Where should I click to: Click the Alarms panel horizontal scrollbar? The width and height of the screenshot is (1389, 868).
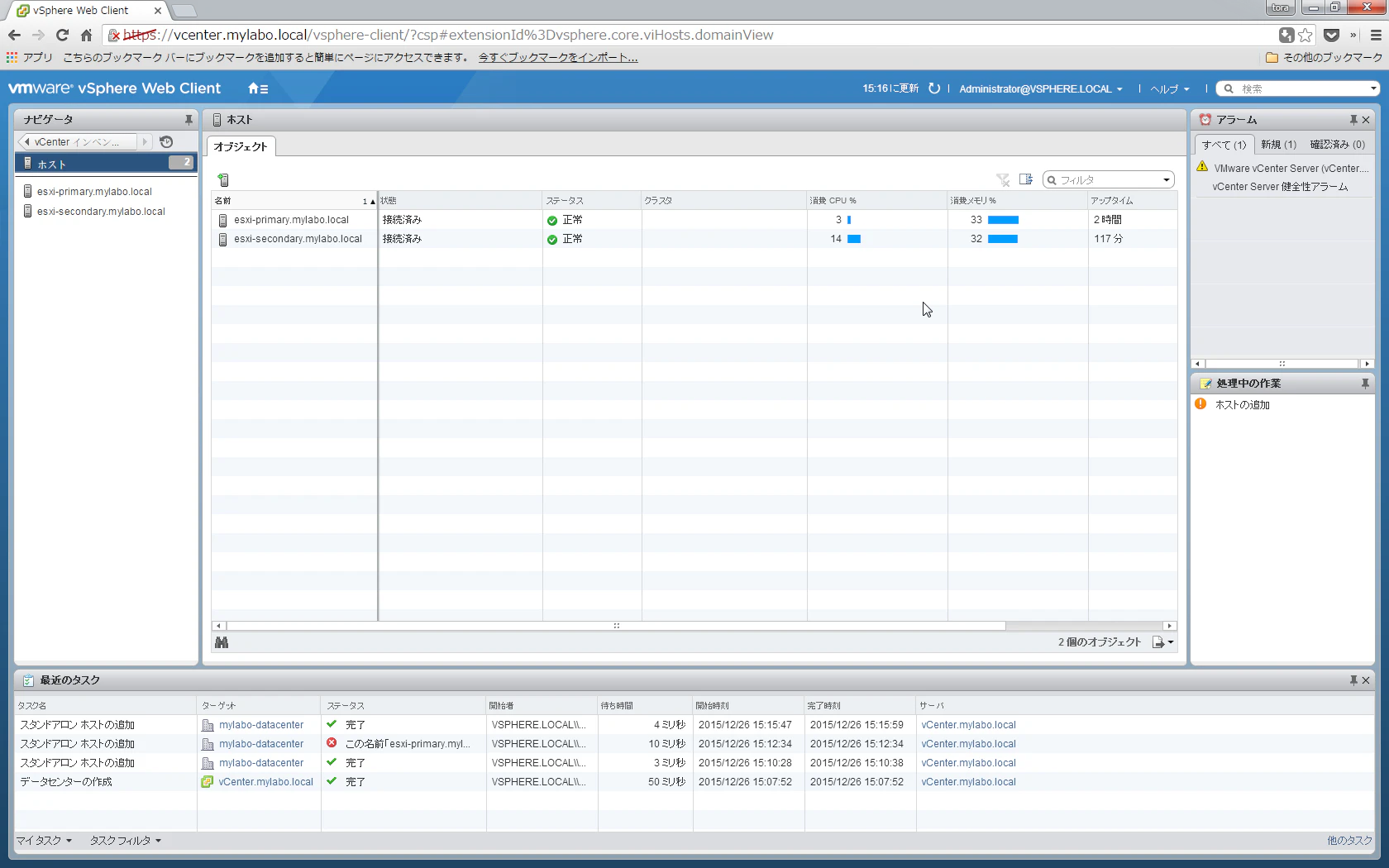point(1282,364)
